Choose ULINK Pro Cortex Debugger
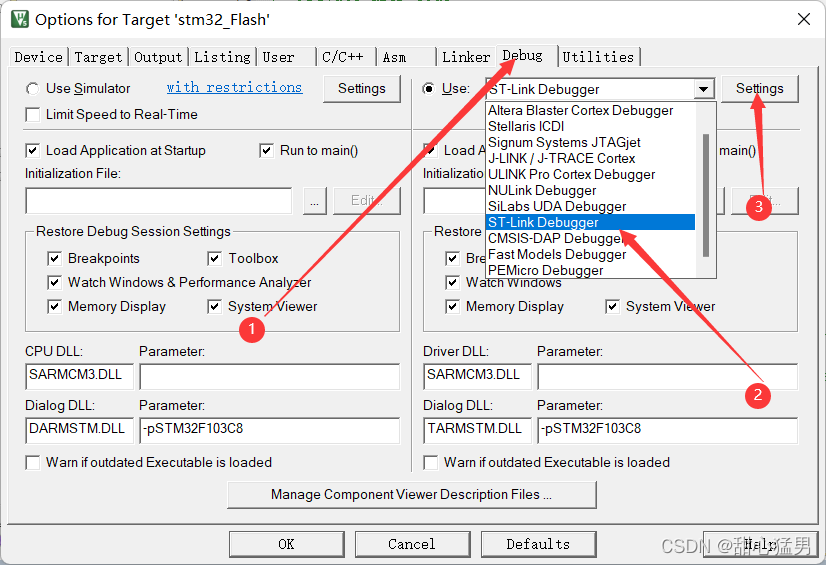Viewport: 826px width, 565px height. [590, 174]
